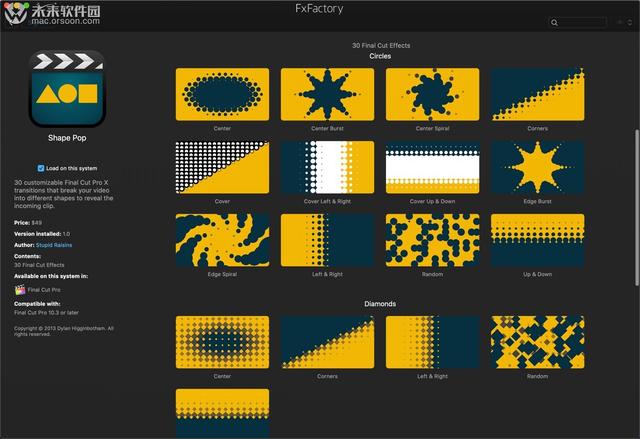Select the Cover Left & Right thumbnail
Screen dimensions: 640x439
[327, 167]
